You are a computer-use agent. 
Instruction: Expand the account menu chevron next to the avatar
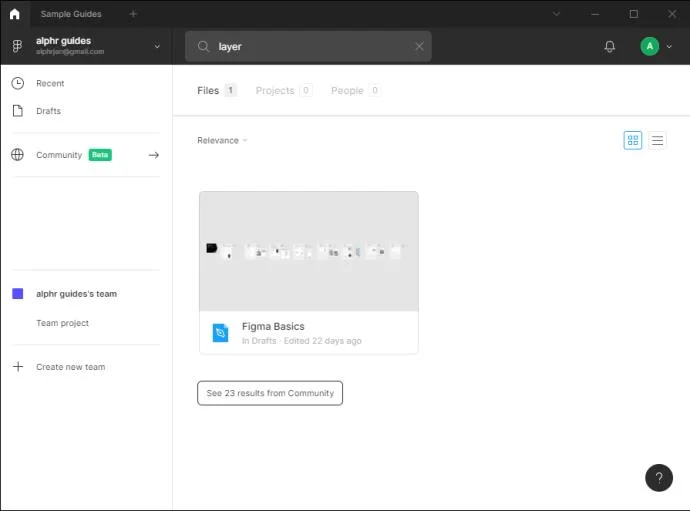pyautogui.click(x=669, y=46)
